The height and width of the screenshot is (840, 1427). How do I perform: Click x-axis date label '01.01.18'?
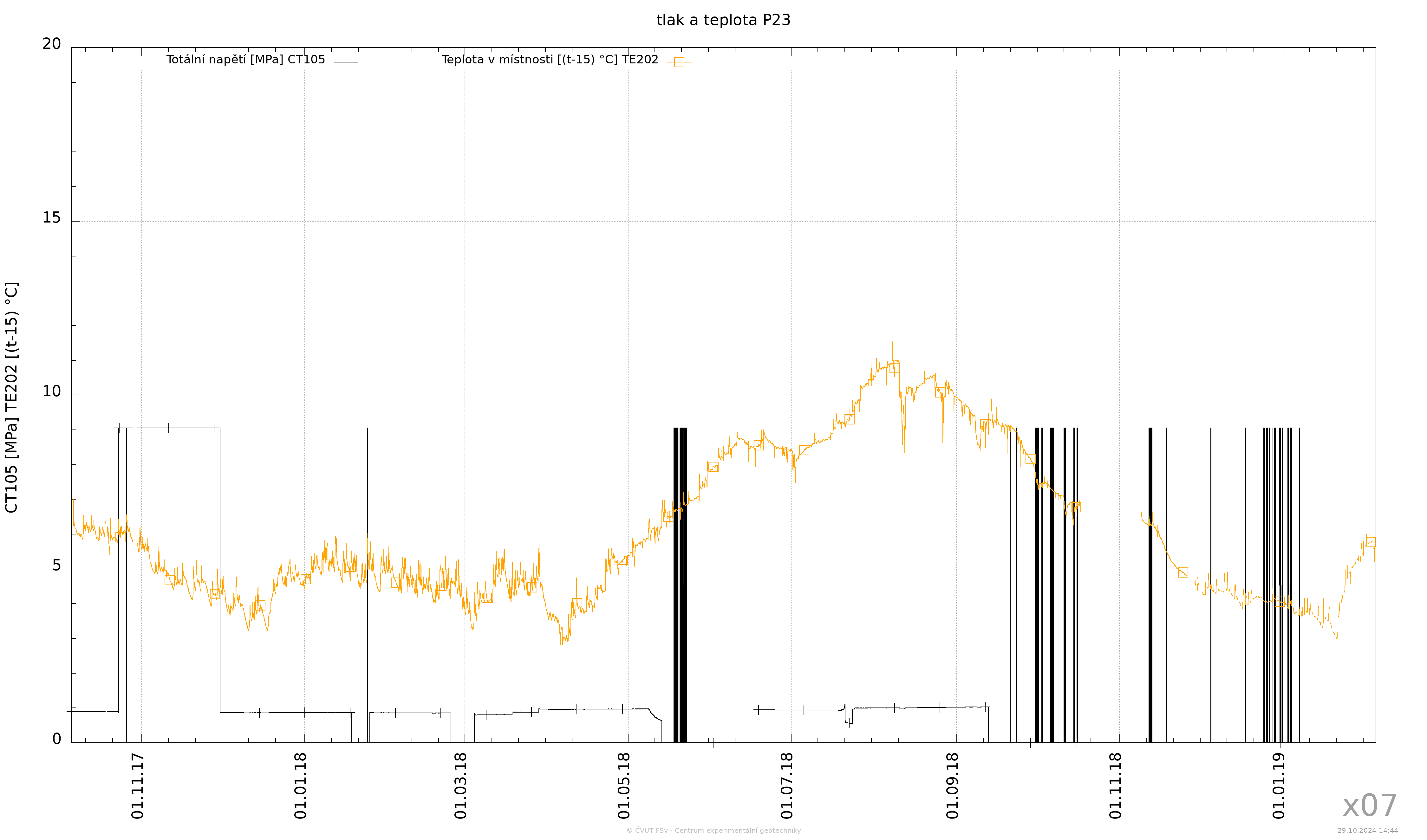[301, 786]
